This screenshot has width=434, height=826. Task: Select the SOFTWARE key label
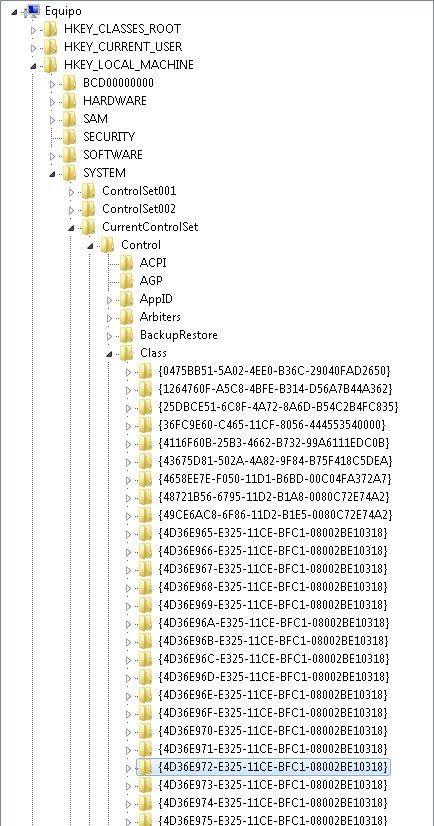(x=113, y=155)
